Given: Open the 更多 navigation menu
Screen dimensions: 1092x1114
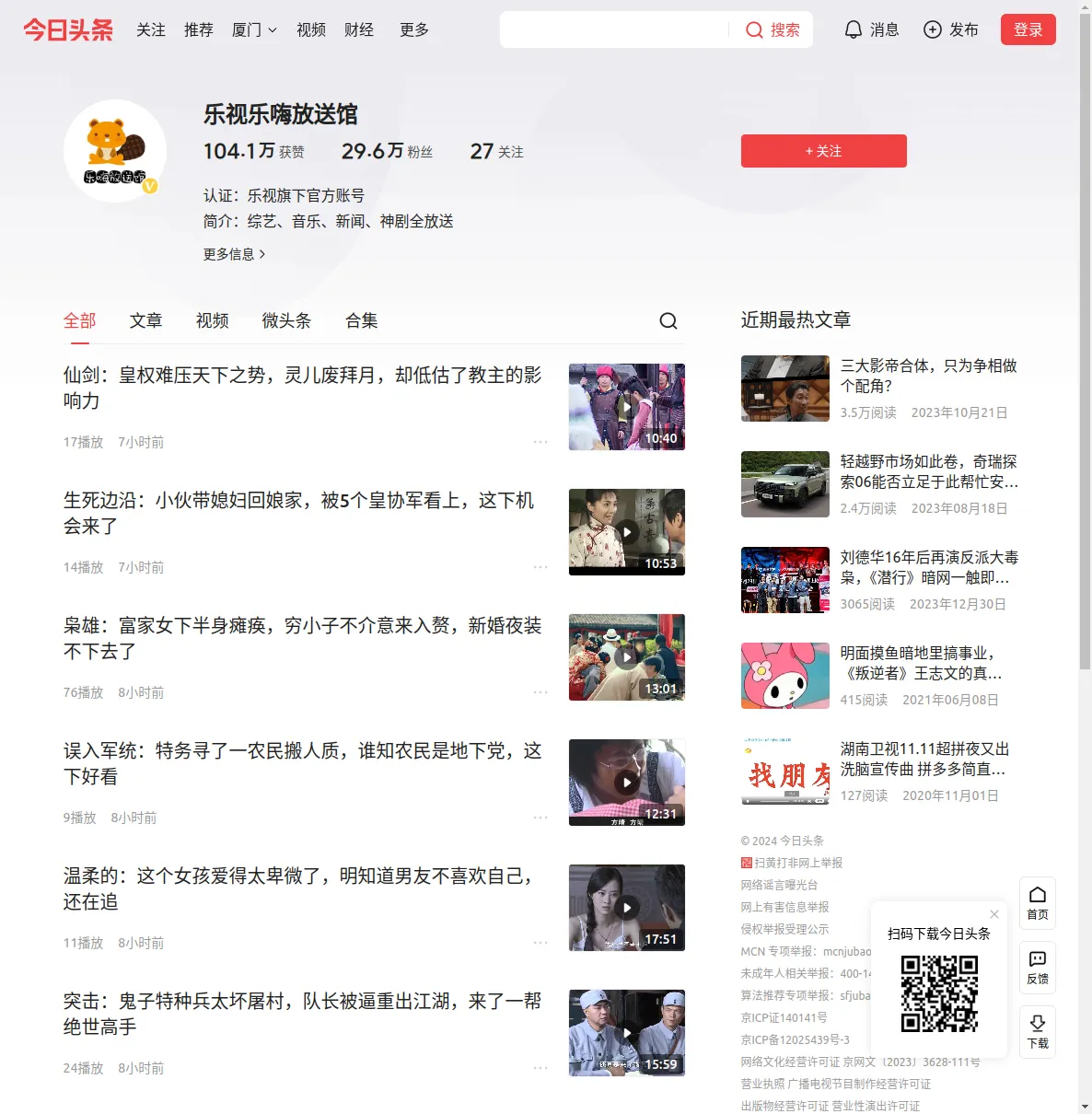Looking at the screenshot, I should pos(414,29).
